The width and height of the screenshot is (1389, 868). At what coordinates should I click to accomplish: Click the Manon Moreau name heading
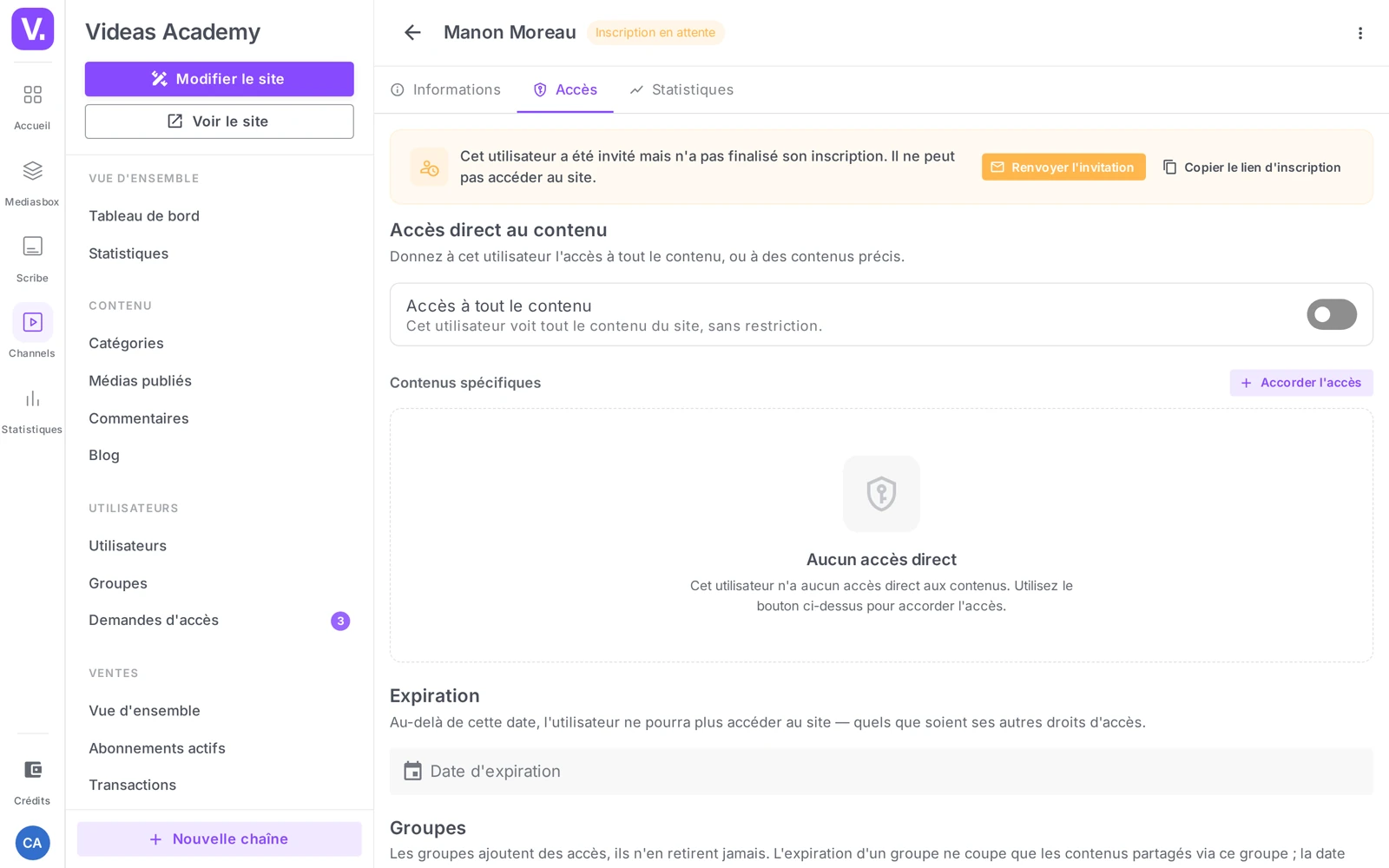coord(510,32)
